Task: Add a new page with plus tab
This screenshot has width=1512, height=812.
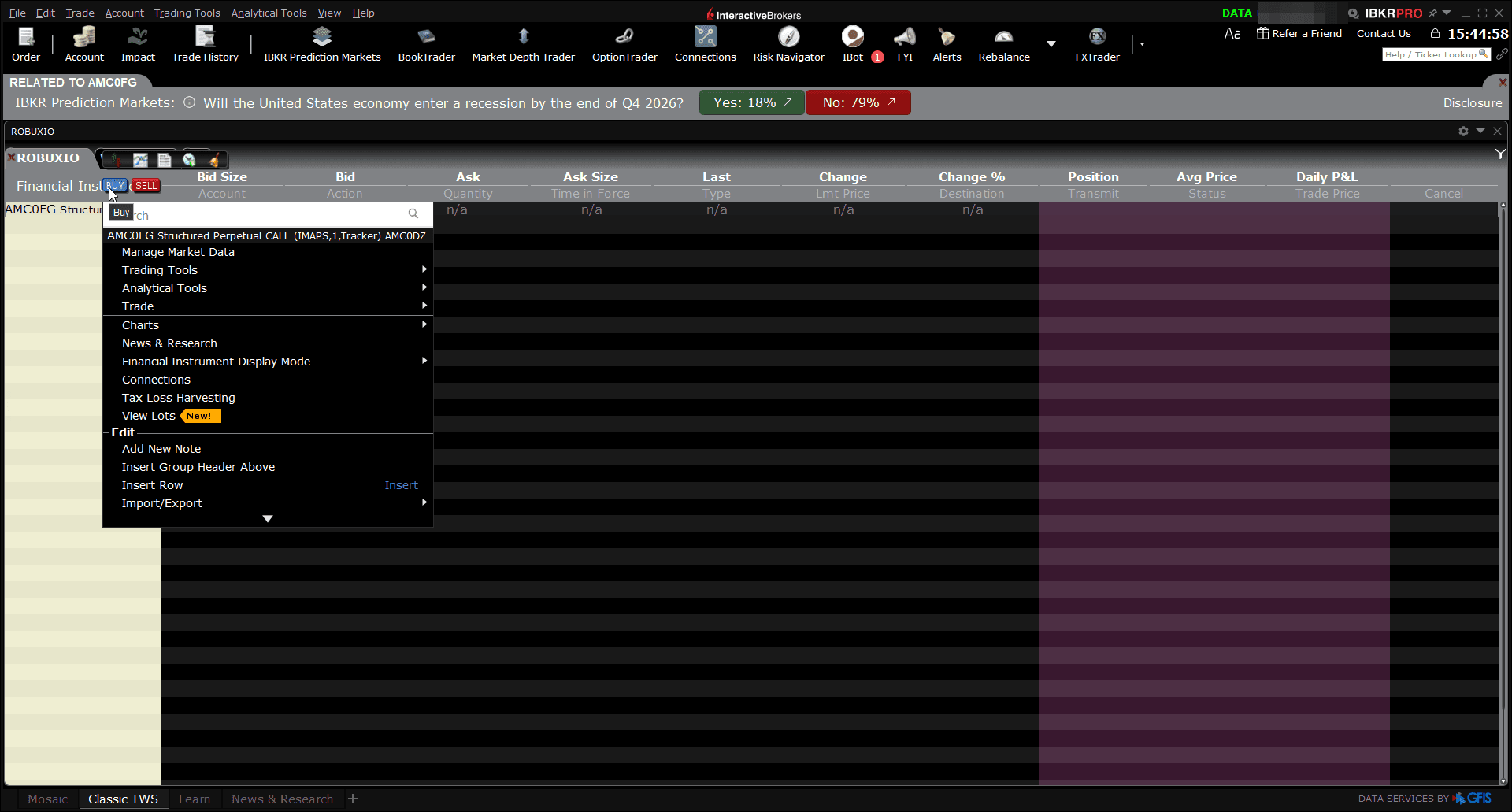Action: tap(353, 799)
